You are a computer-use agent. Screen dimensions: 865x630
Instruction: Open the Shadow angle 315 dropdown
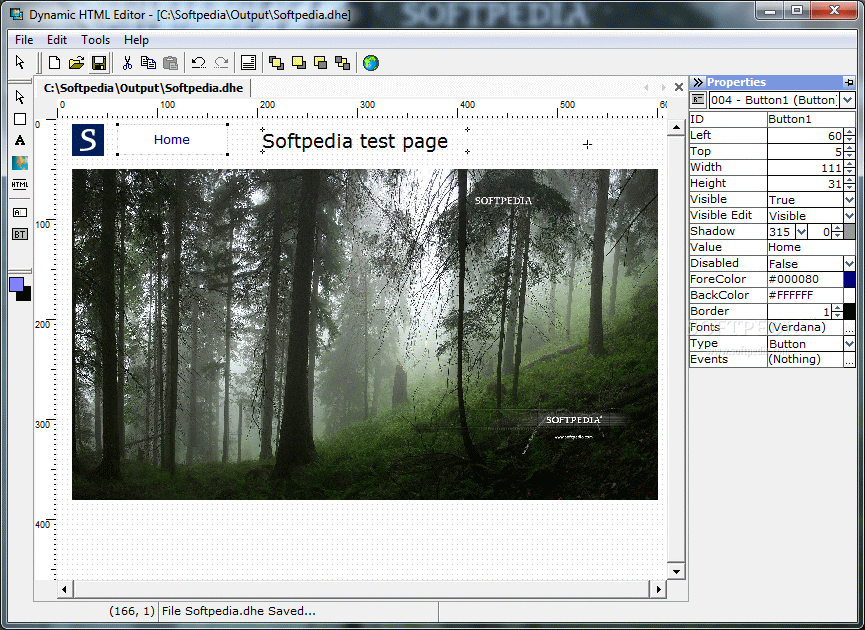[802, 231]
